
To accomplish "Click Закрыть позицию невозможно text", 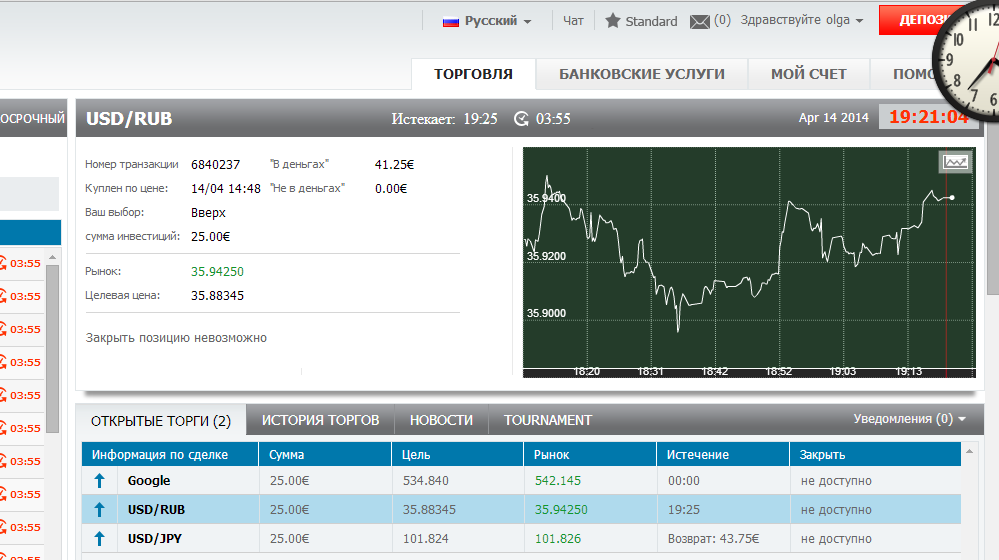I will [176, 338].
